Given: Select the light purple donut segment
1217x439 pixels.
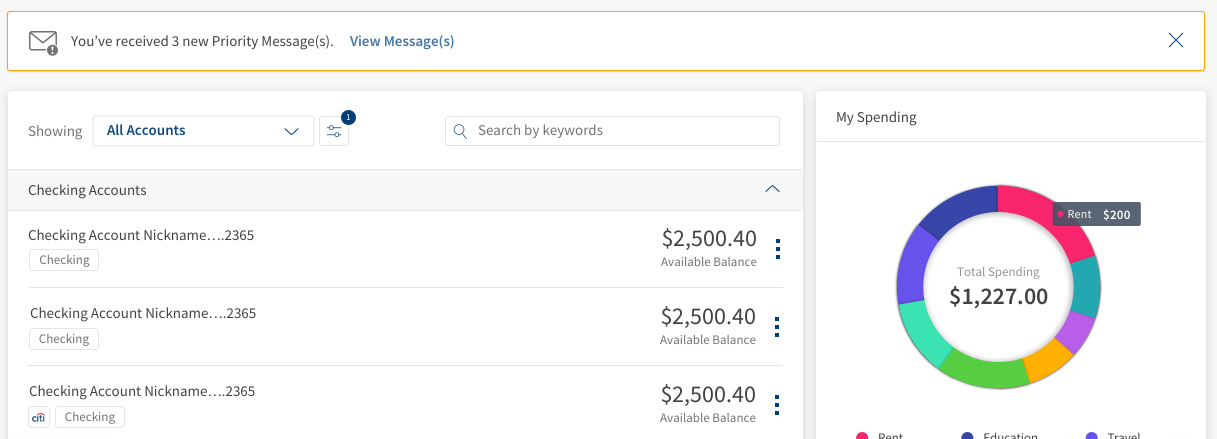Looking at the screenshot, I should coord(1076,333).
